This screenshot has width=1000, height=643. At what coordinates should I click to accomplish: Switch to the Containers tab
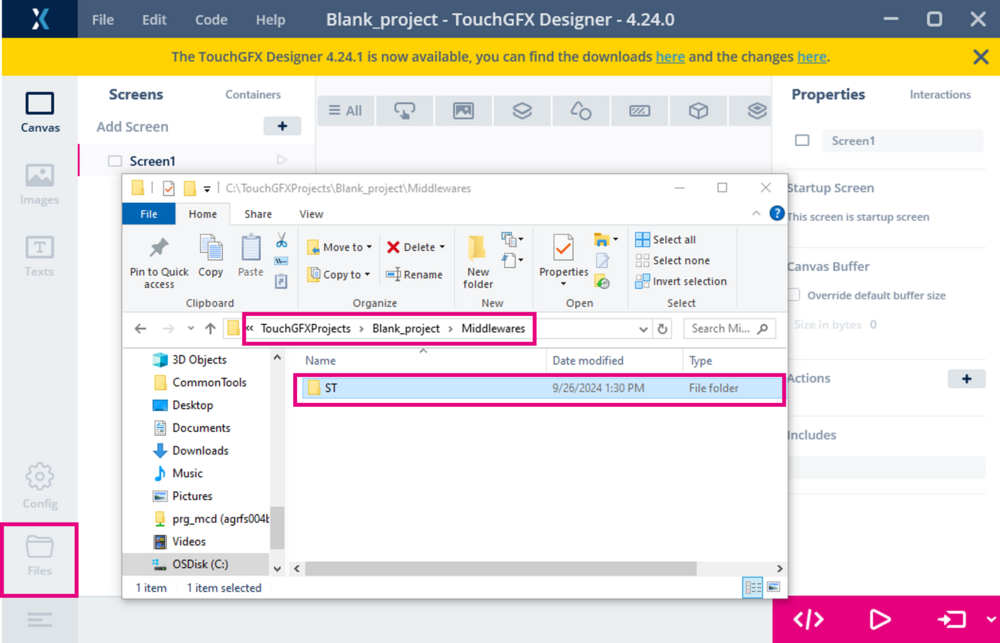tap(253, 94)
